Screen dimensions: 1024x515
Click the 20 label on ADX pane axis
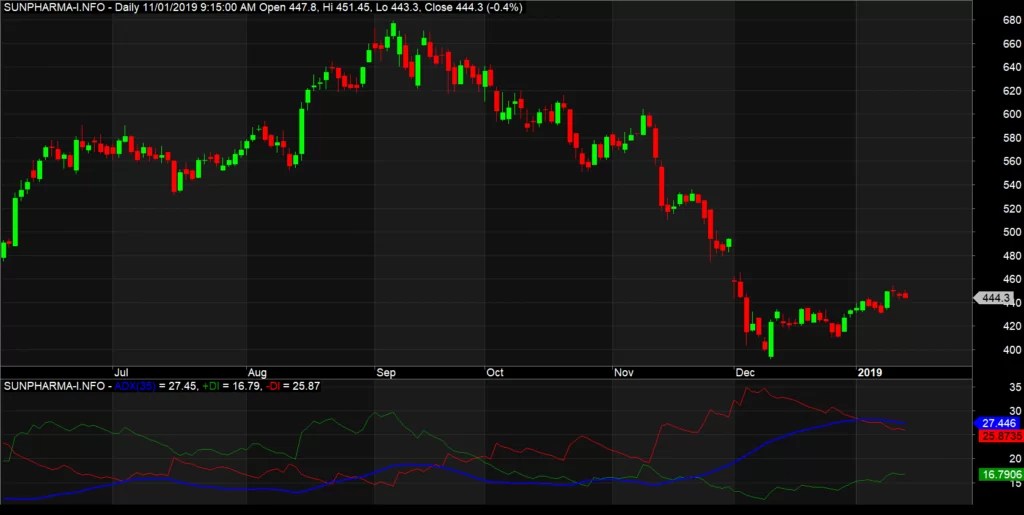(1016, 460)
